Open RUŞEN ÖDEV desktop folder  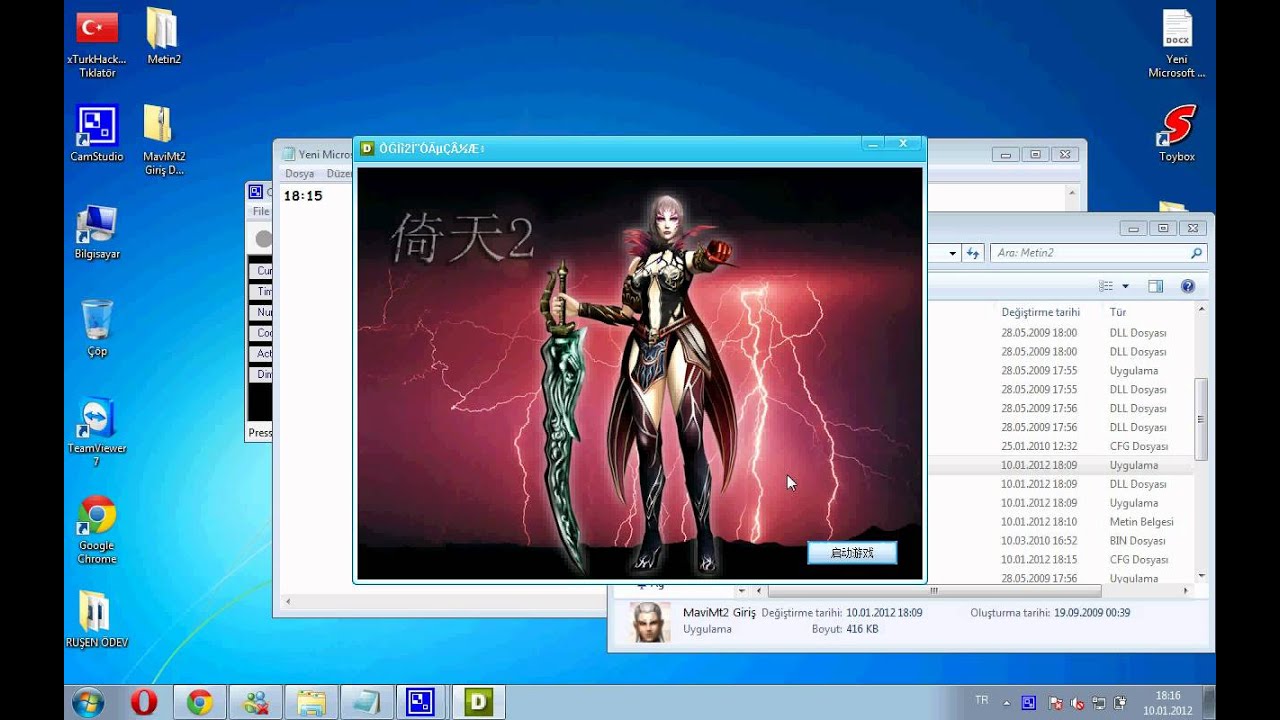point(97,619)
